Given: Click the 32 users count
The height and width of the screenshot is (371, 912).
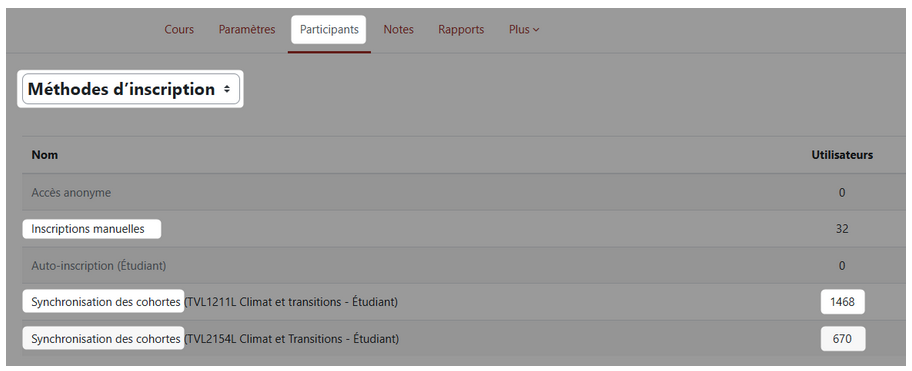Looking at the screenshot, I should click(842, 229).
